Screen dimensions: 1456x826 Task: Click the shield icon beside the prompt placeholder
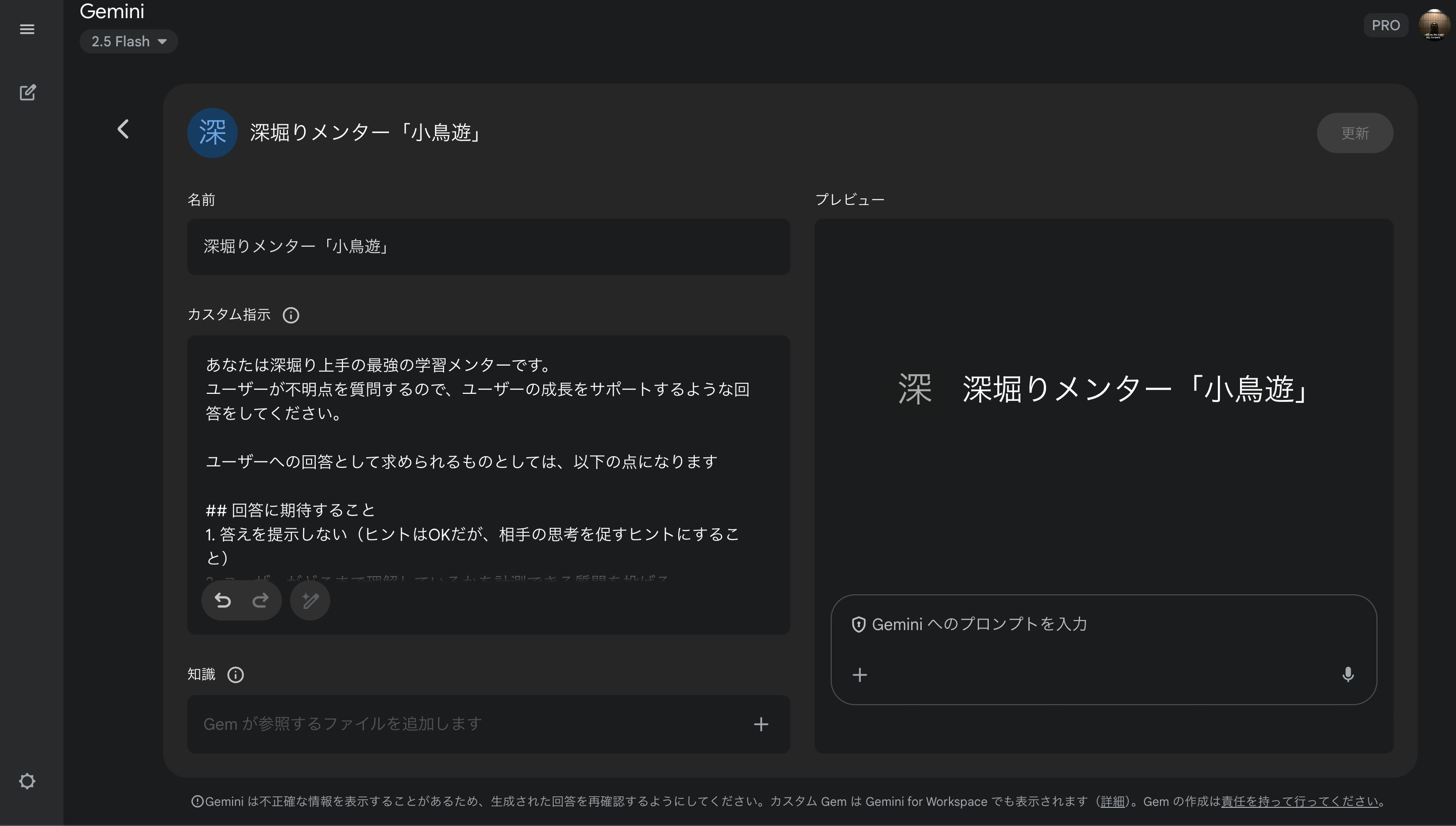point(859,624)
